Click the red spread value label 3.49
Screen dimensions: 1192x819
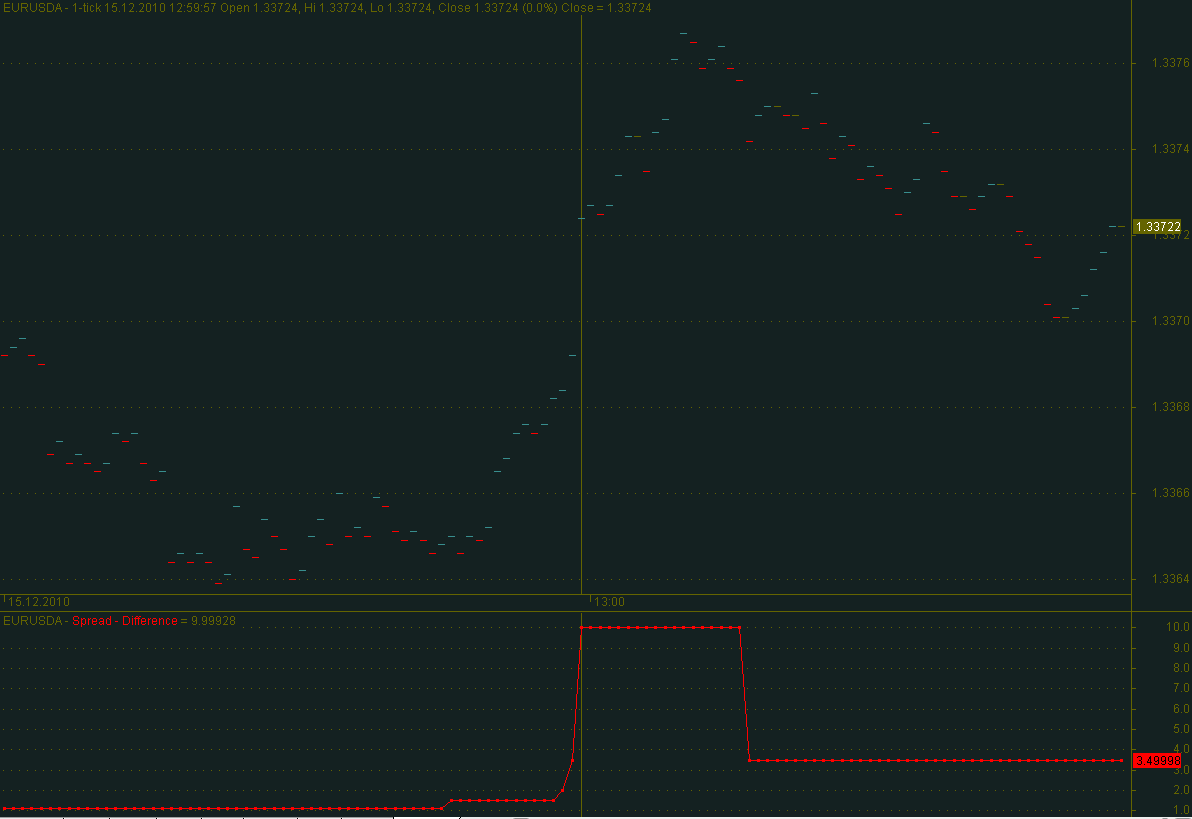click(x=1158, y=760)
